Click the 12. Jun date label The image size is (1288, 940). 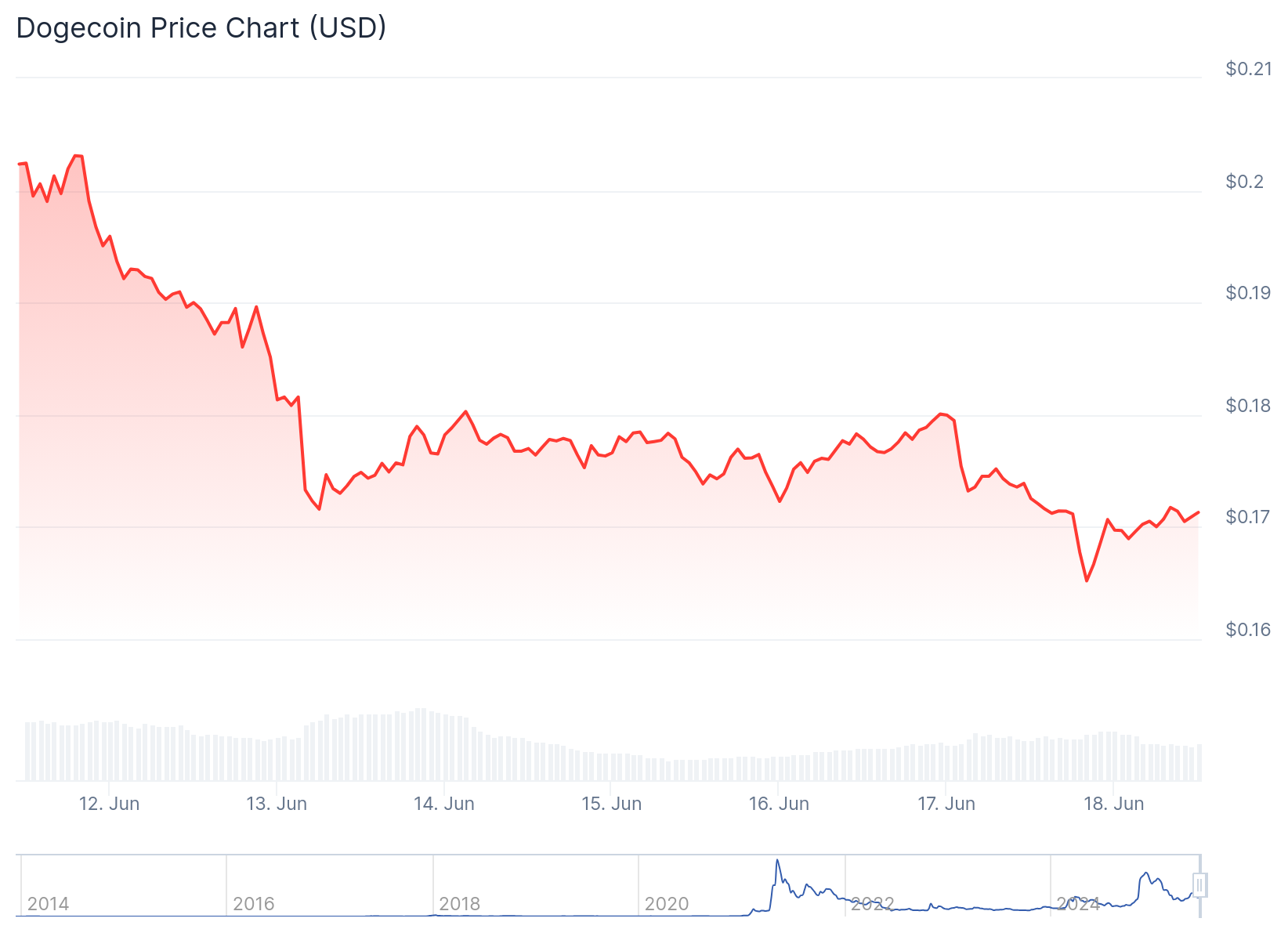[109, 804]
